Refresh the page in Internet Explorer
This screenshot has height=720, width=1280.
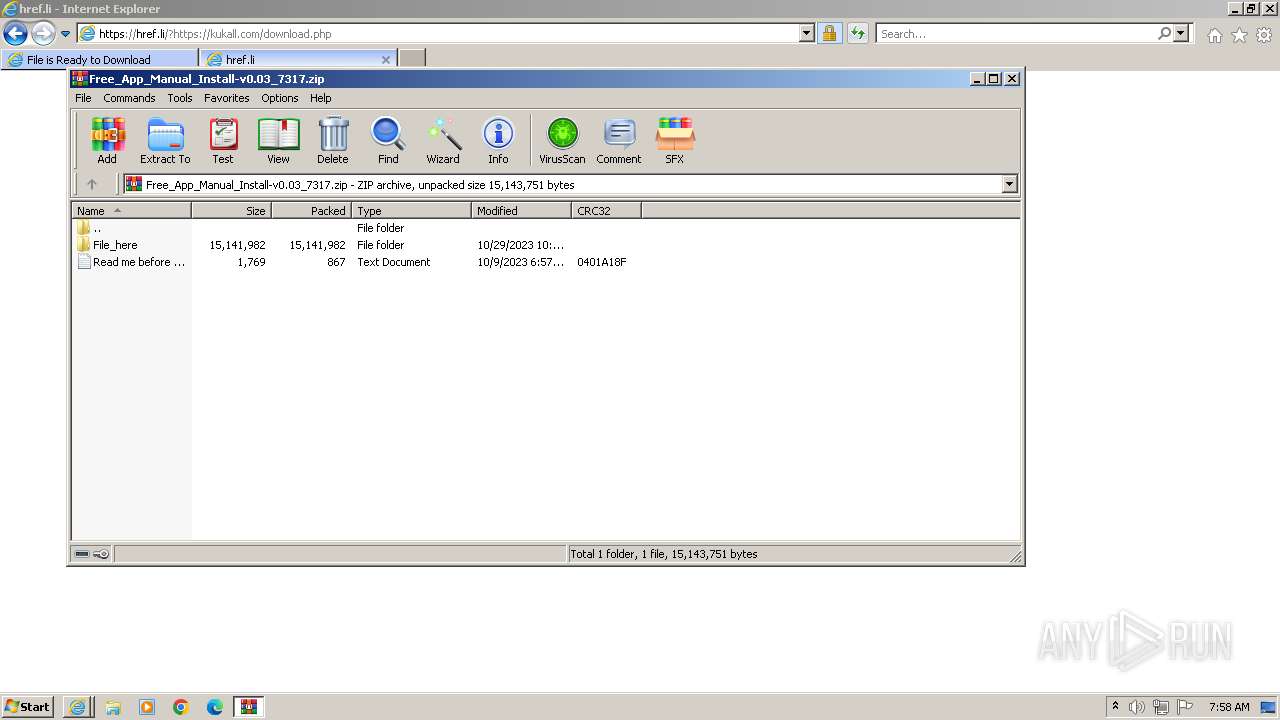pos(857,33)
